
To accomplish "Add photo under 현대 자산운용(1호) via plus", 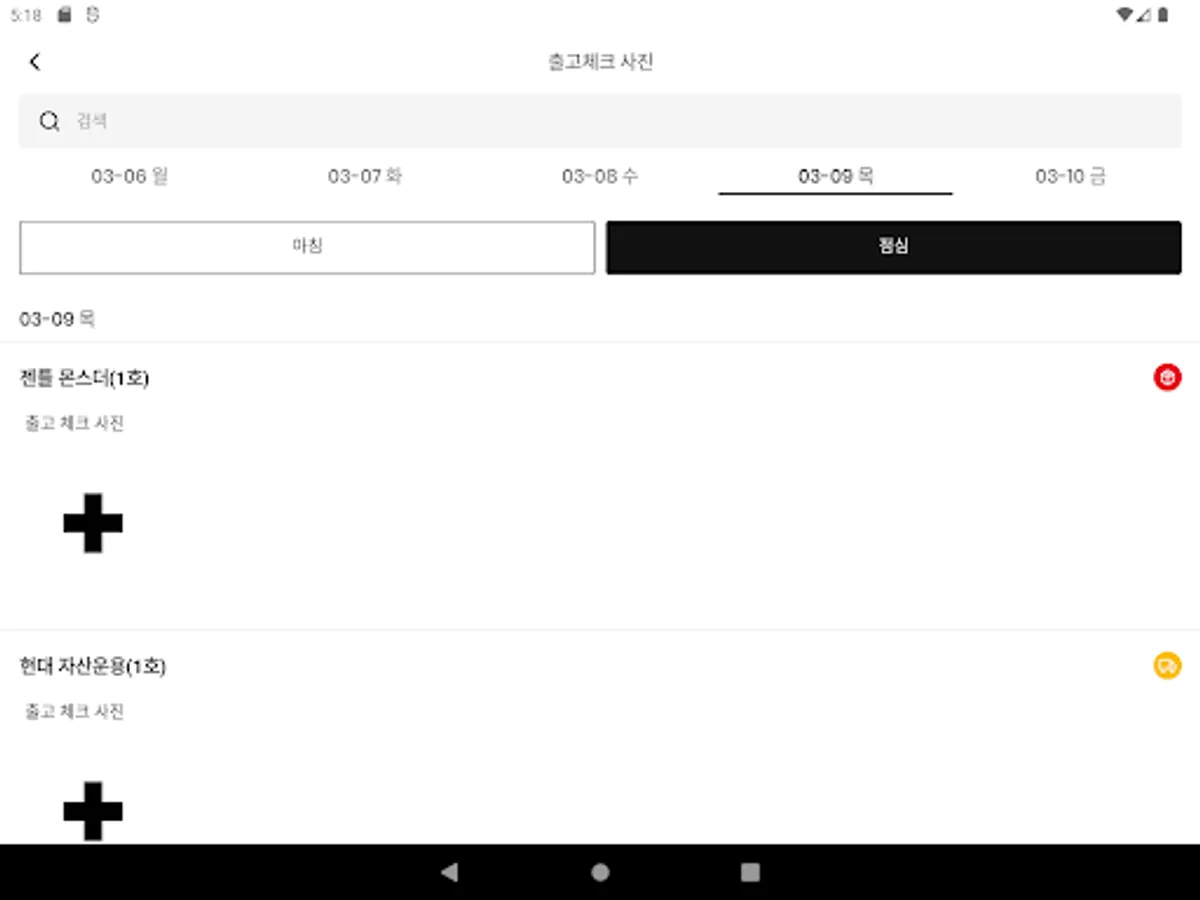I will (93, 810).
